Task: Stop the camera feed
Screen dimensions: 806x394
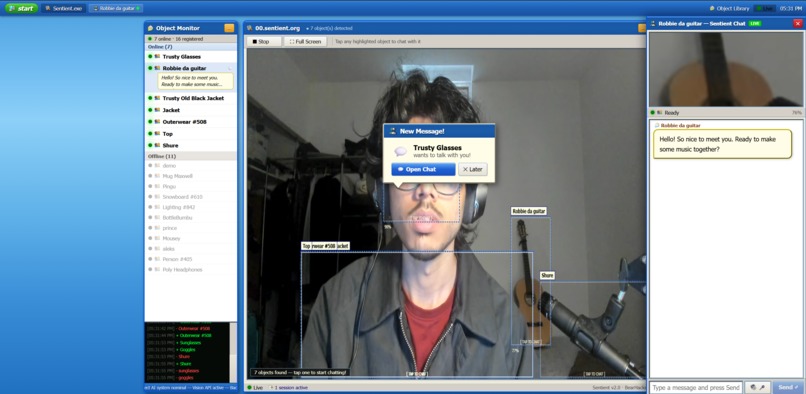Action: click(x=264, y=41)
